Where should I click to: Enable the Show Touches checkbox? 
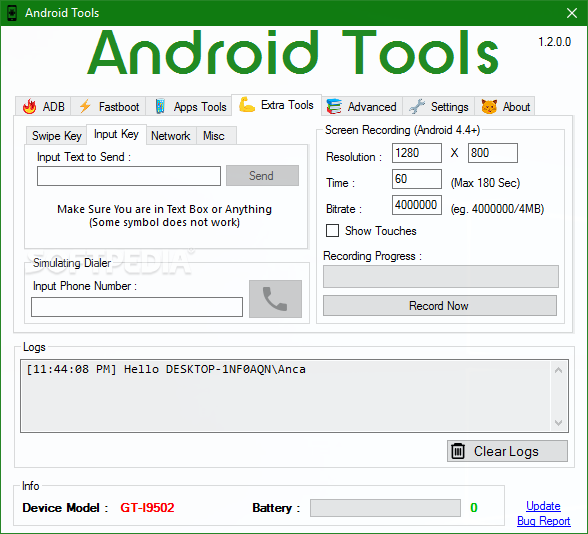click(x=332, y=231)
